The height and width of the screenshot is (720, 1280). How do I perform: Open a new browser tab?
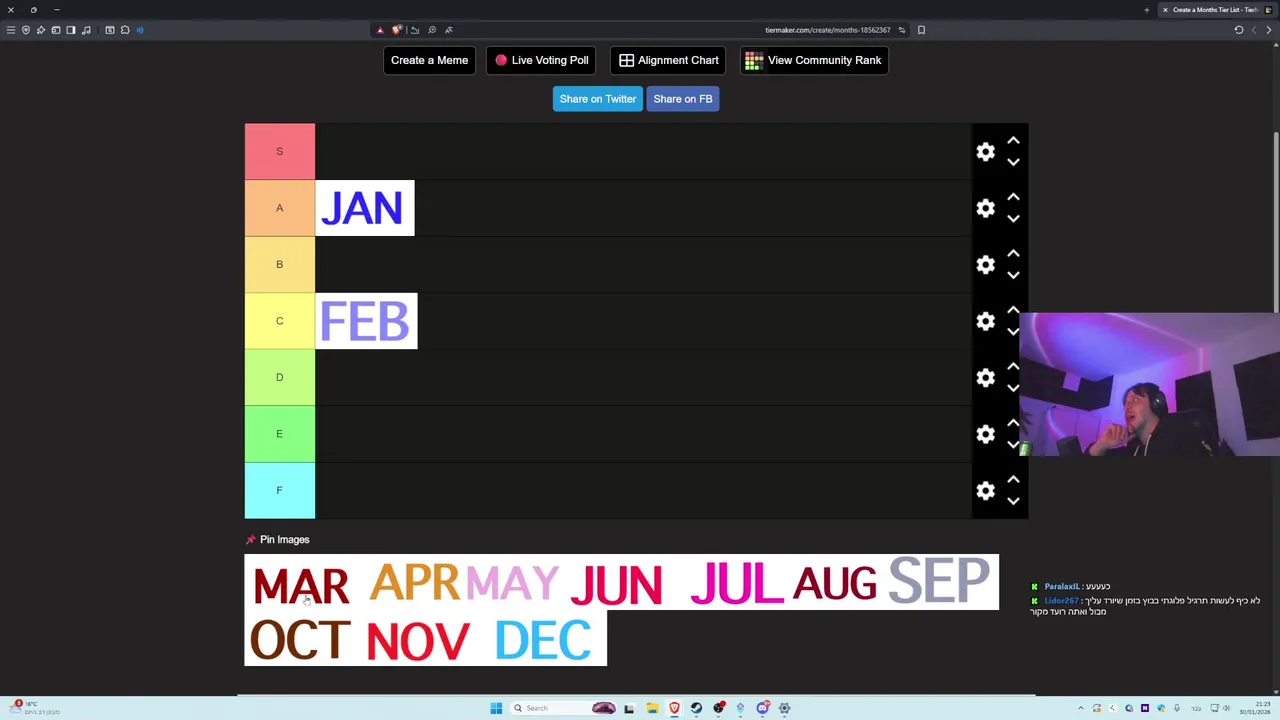pyautogui.click(x=1146, y=10)
